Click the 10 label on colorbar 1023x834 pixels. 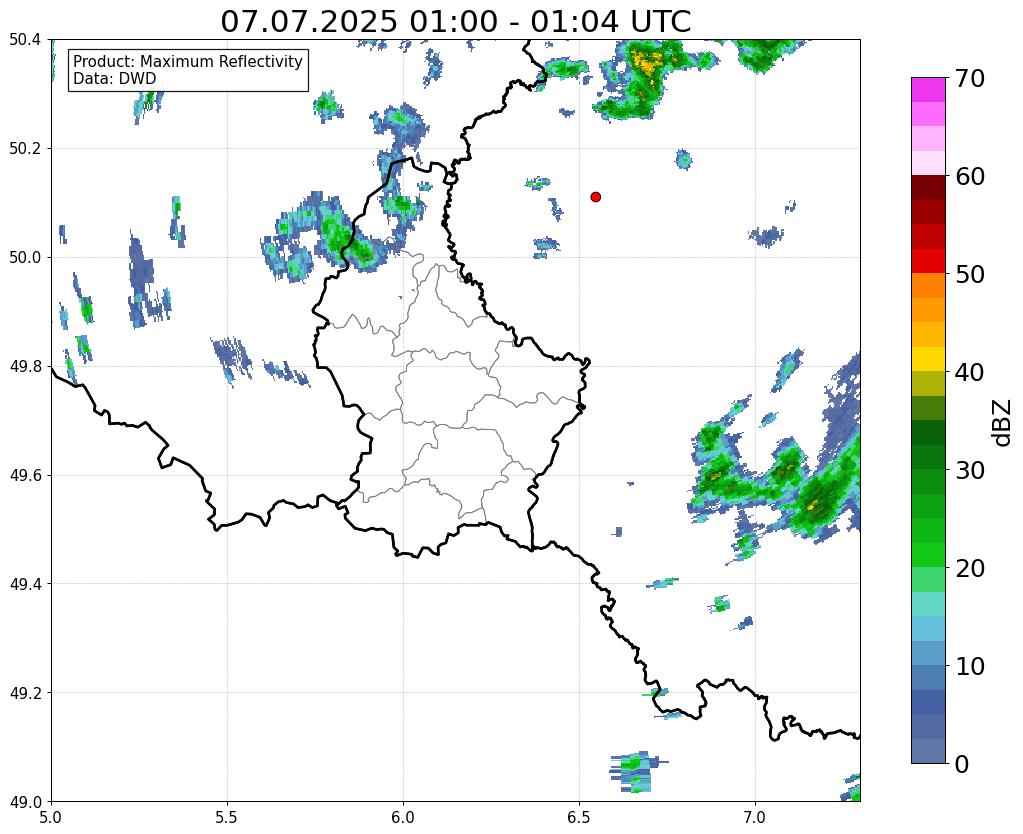969,666
